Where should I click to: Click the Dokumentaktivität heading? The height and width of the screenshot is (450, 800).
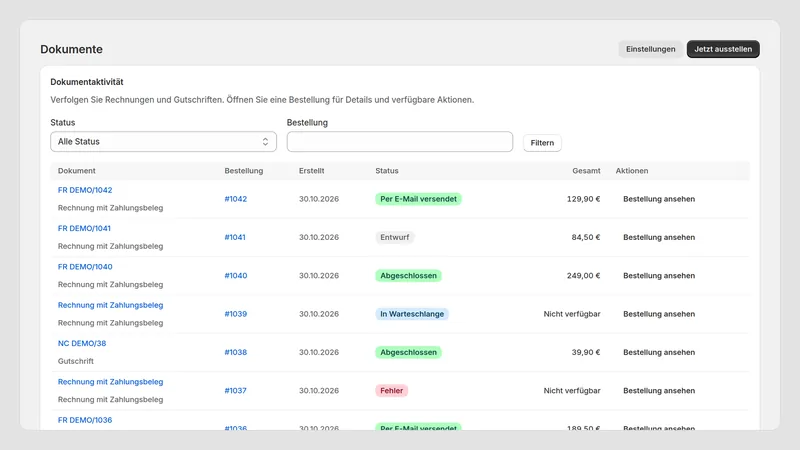point(87,82)
